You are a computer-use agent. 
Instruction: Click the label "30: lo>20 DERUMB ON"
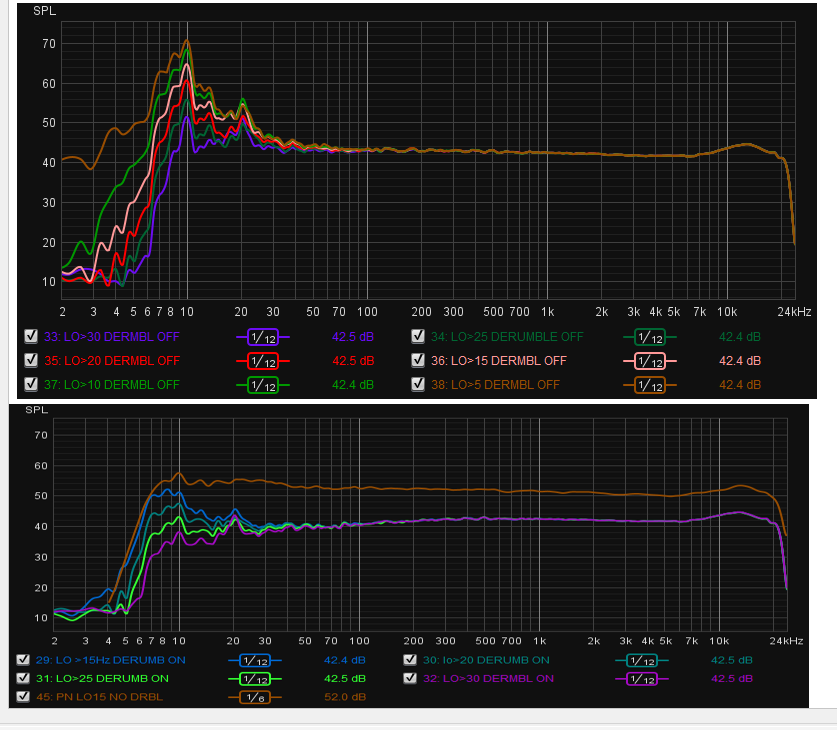(x=486, y=660)
